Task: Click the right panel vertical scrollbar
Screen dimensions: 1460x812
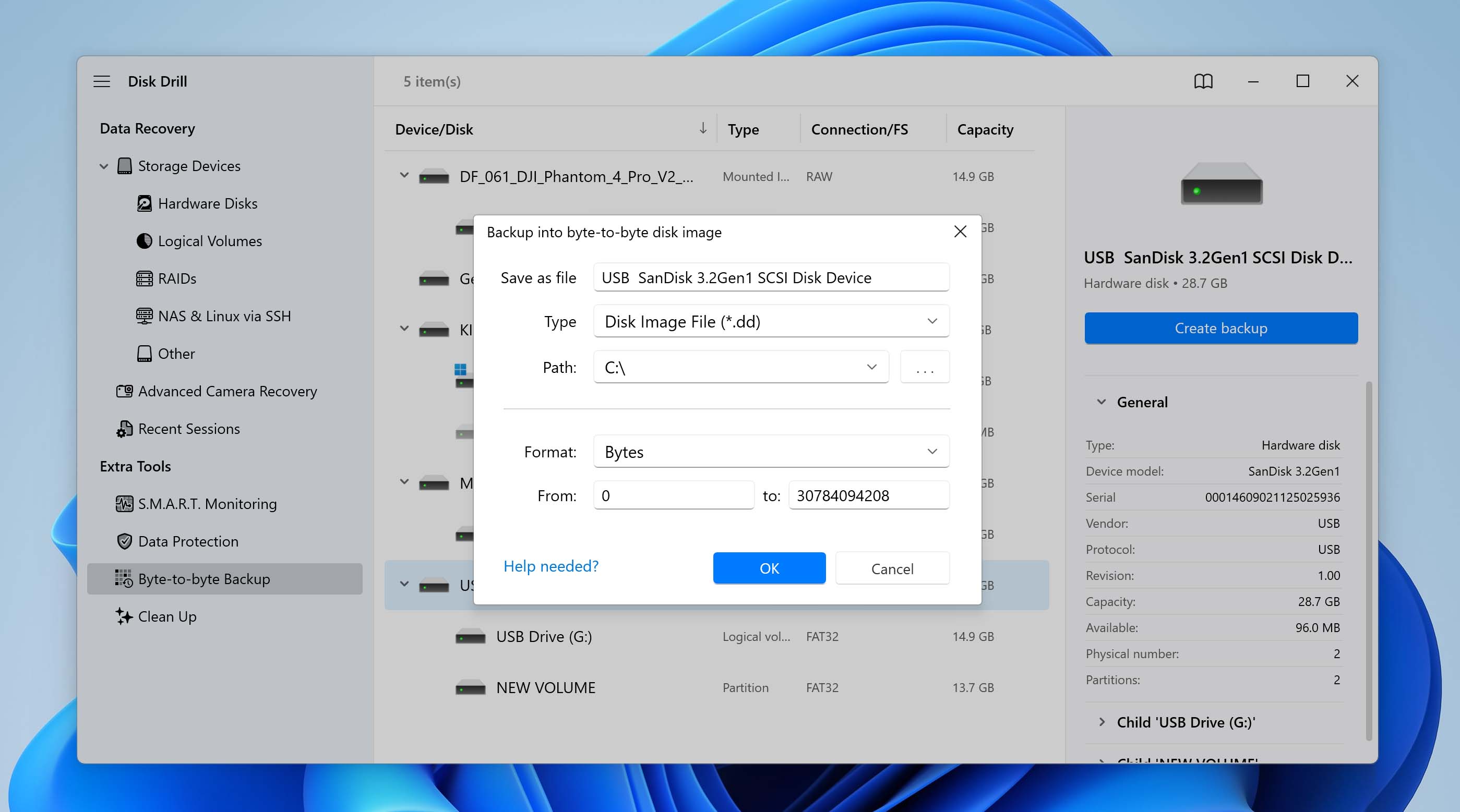Action: click(1369, 561)
